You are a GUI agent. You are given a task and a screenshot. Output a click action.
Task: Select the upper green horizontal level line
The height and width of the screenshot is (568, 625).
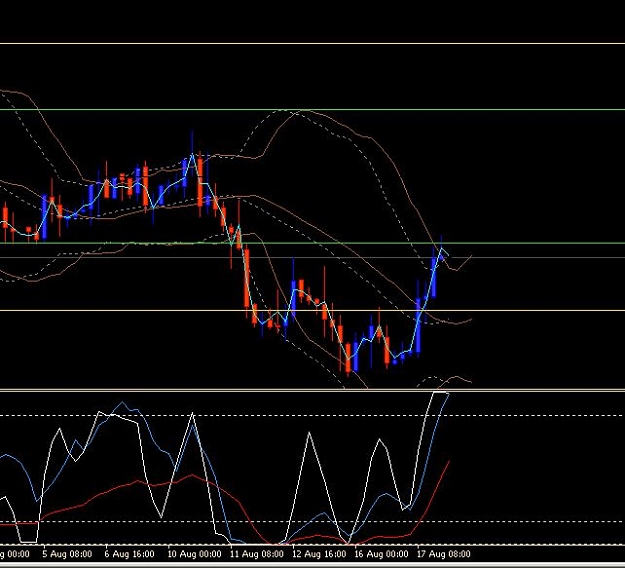pos(312,110)
